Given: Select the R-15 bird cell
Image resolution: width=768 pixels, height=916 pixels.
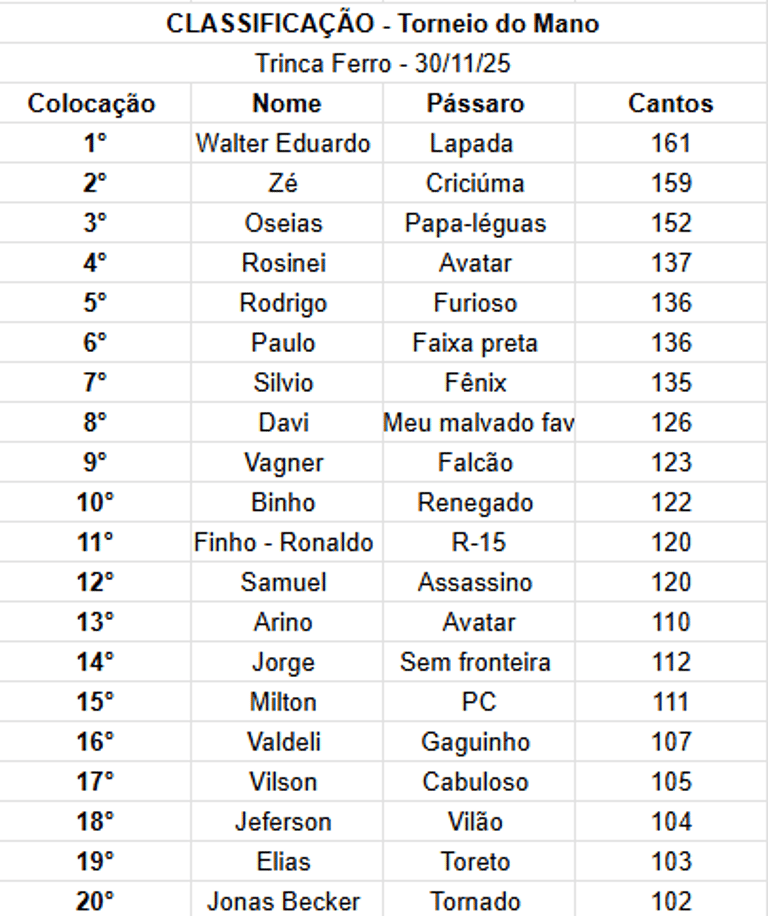Looking at the screenshot, I should (x=478, y=542).
